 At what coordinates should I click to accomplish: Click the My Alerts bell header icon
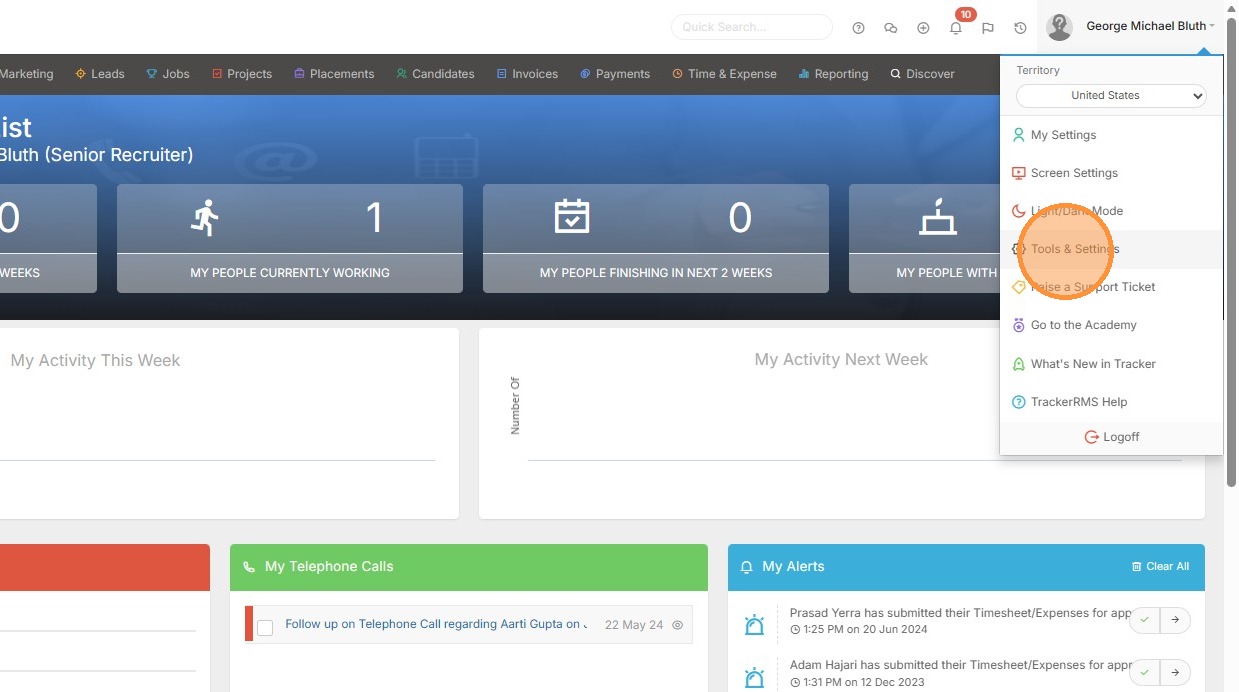[746, 567]
